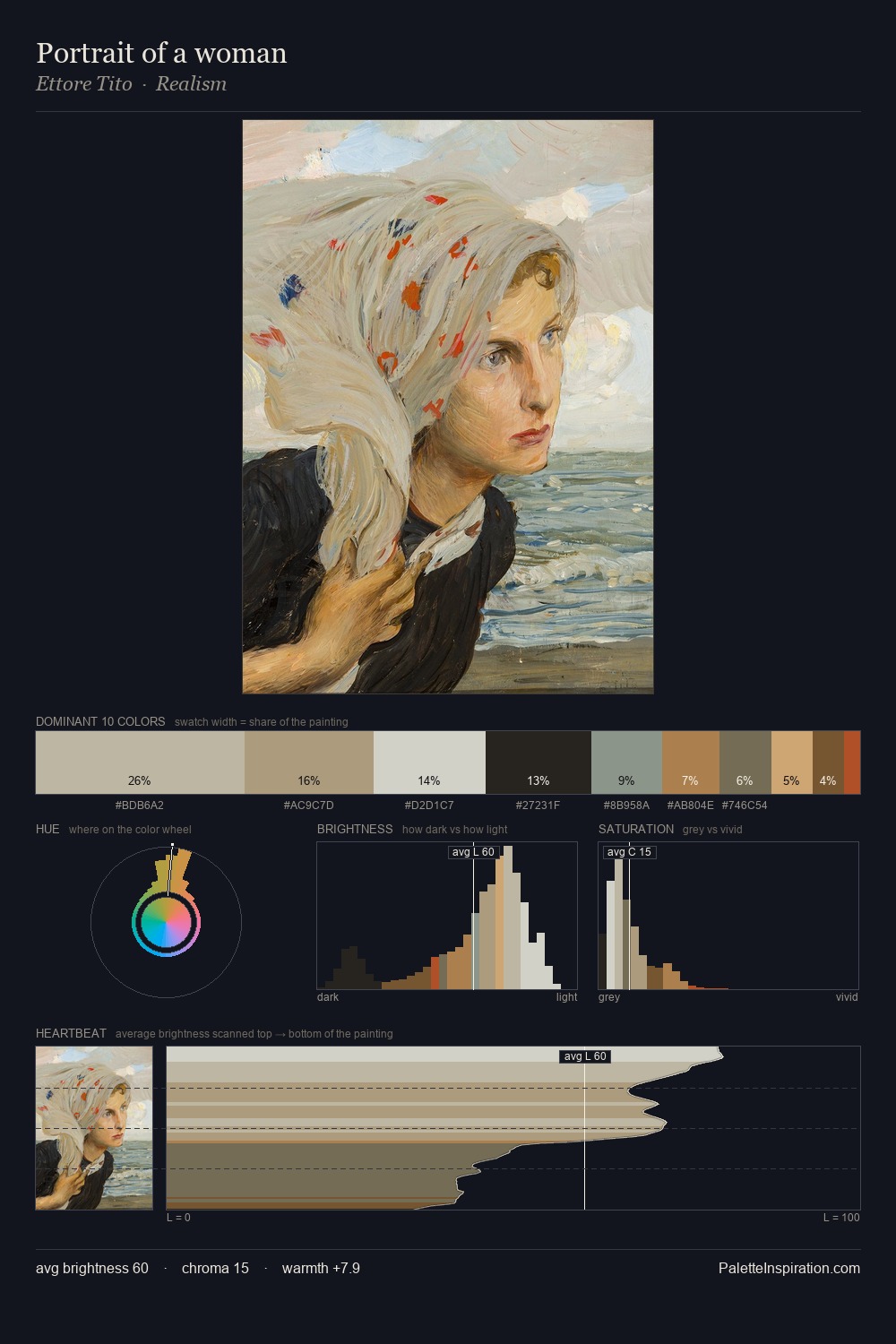Click the hue color wheel
The image size is (896, 1344).
(x=166, y=922)
